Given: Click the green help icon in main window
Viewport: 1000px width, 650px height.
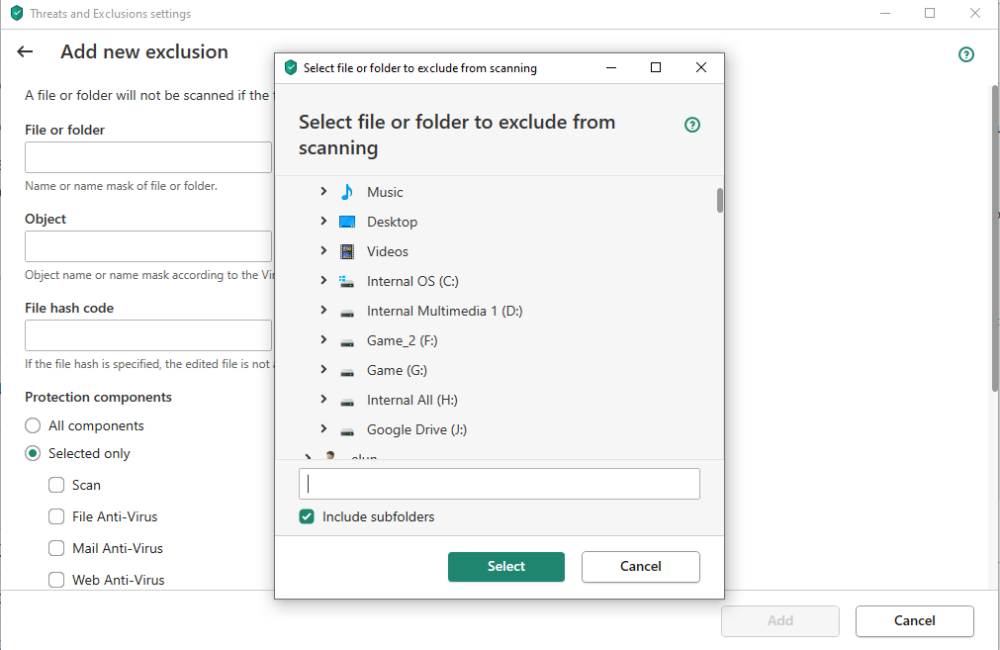Looking at the screenshot, I should pos(966,55).
